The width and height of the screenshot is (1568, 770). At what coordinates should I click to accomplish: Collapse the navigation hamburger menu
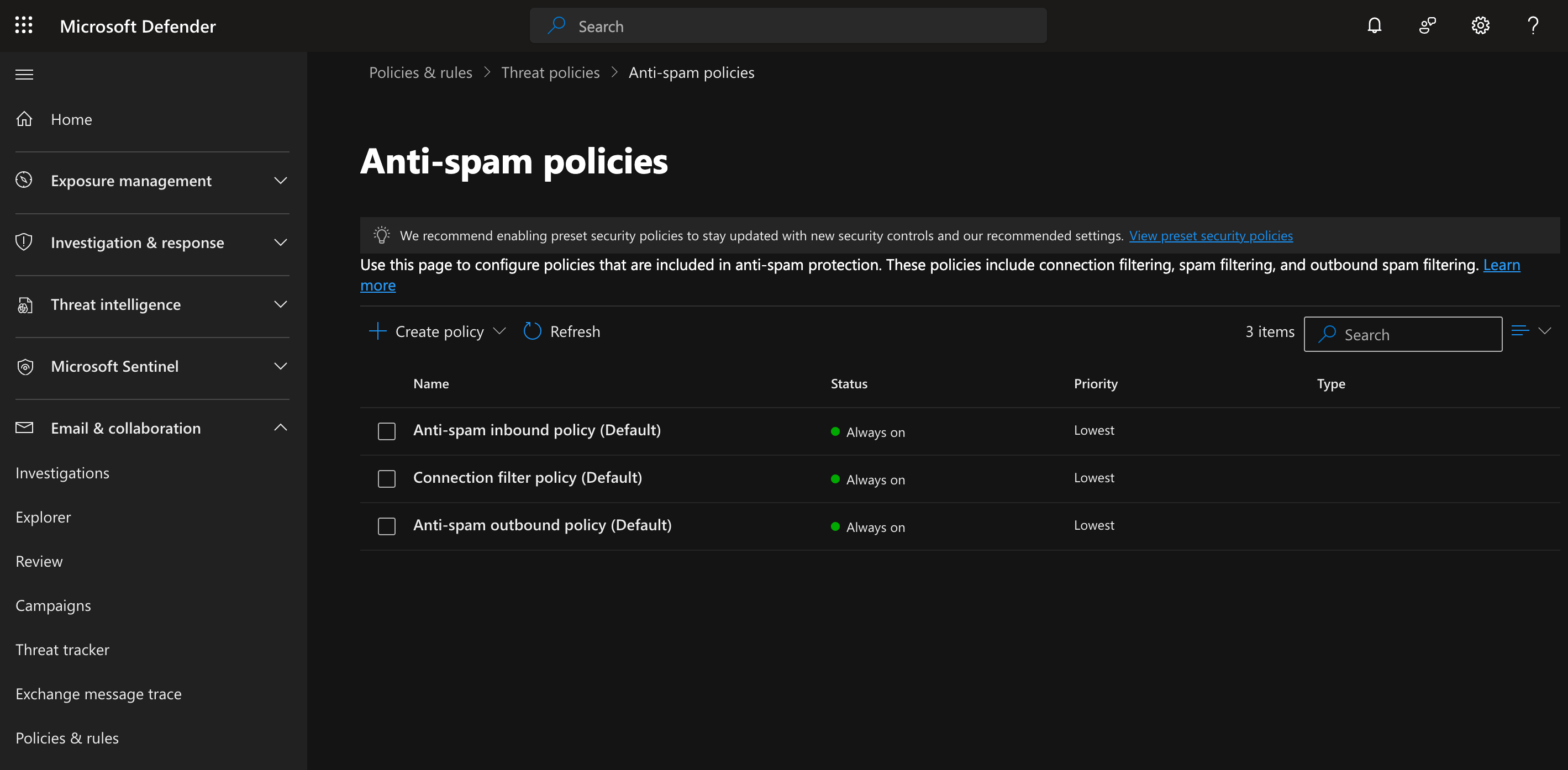[24, 74]
